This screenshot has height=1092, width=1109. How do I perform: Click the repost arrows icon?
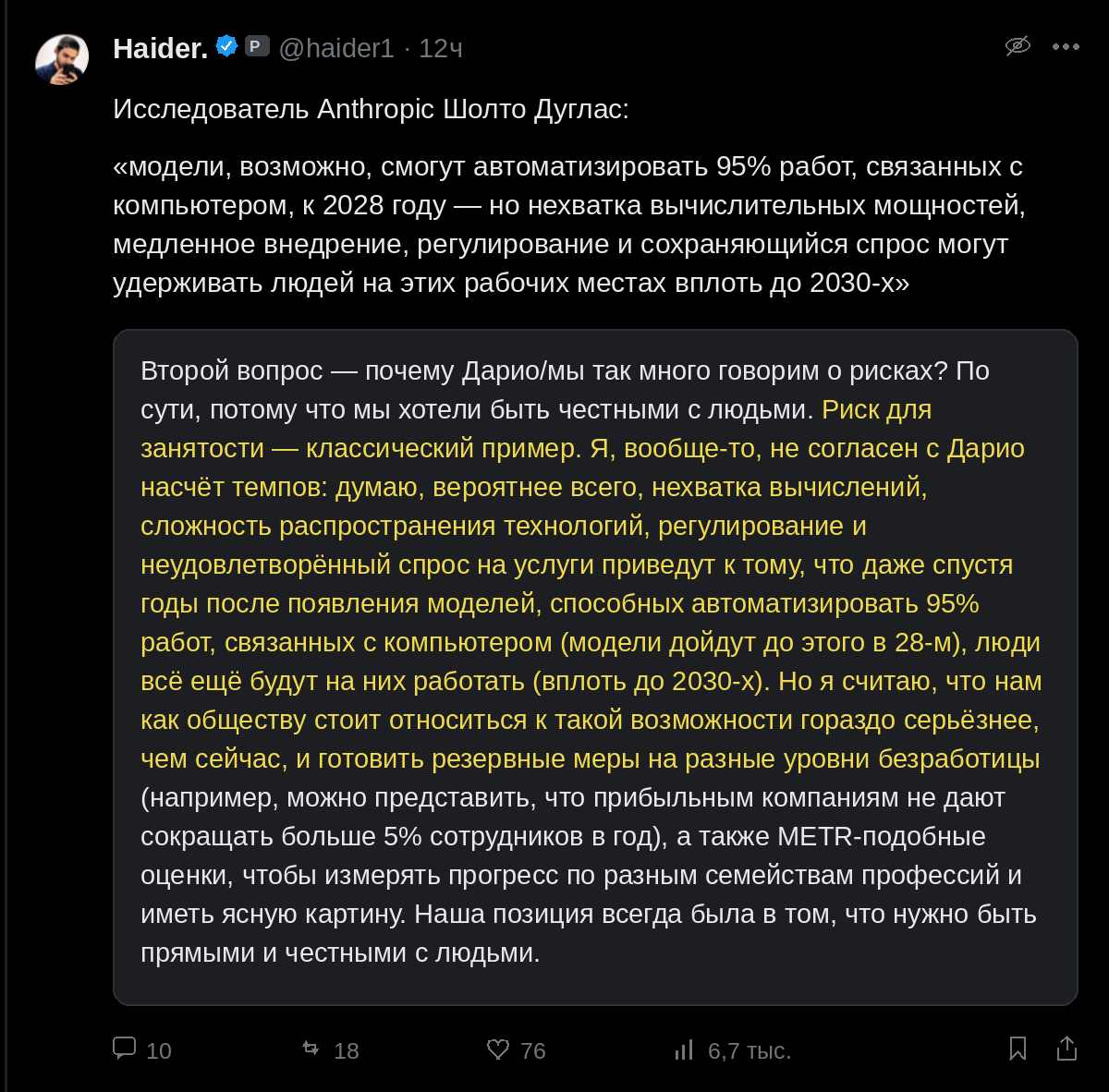point(311,1049)
